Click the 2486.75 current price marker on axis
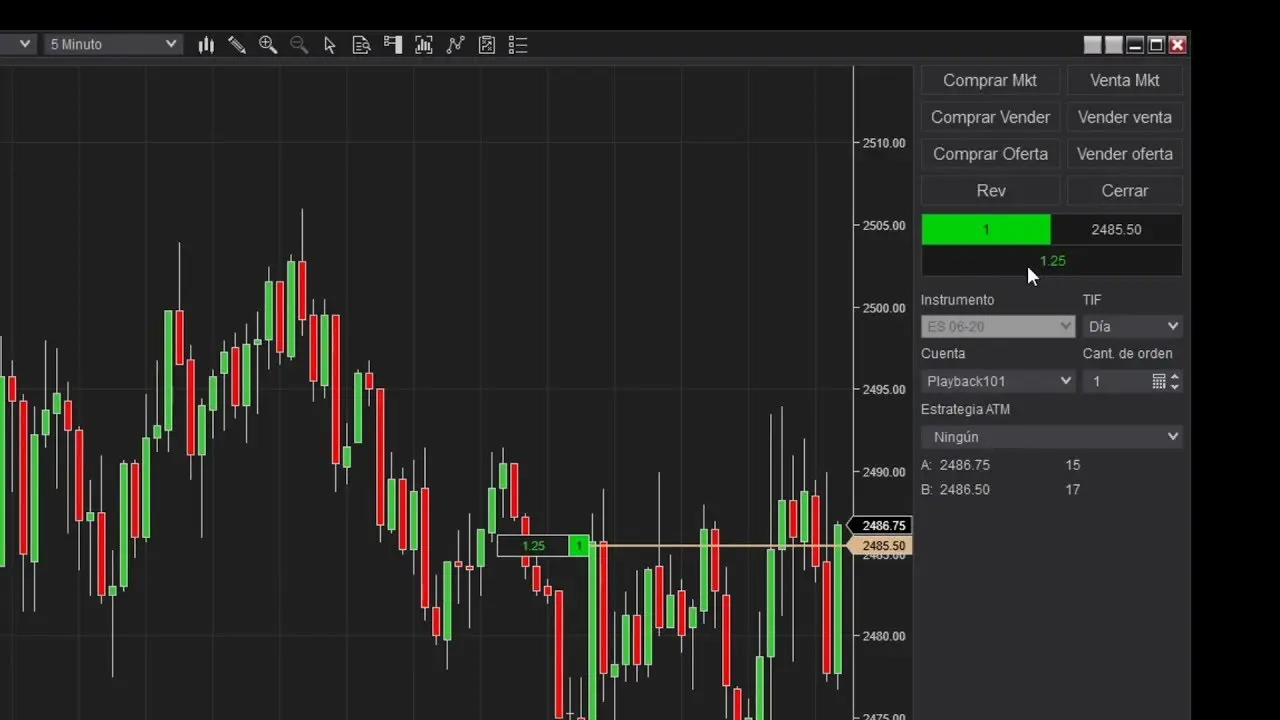The width and height of the screenshot is (1280, 720). pyautogui.click(x=880, y=525)
